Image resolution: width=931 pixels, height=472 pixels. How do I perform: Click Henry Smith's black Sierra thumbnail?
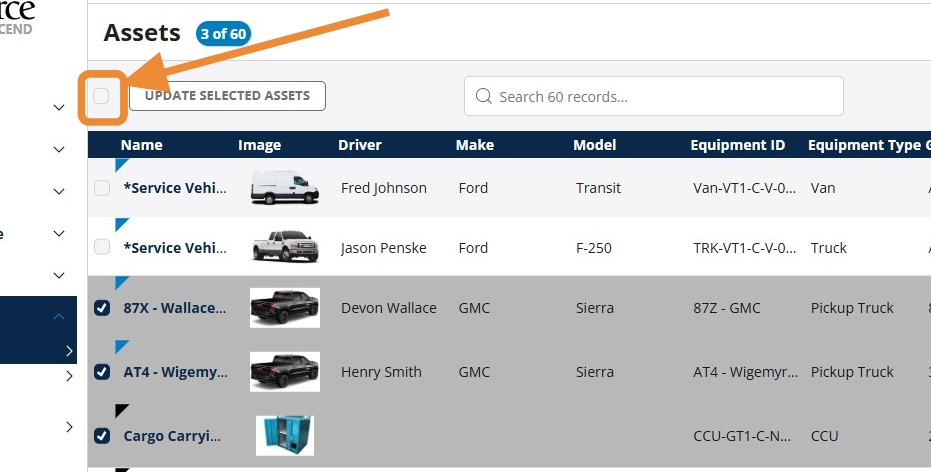click(x=285, y=372)
